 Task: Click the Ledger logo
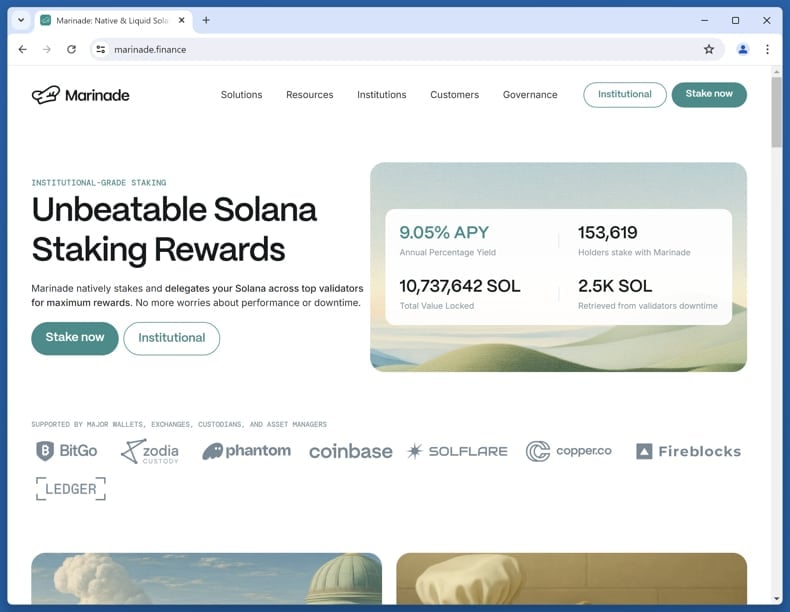71,489
